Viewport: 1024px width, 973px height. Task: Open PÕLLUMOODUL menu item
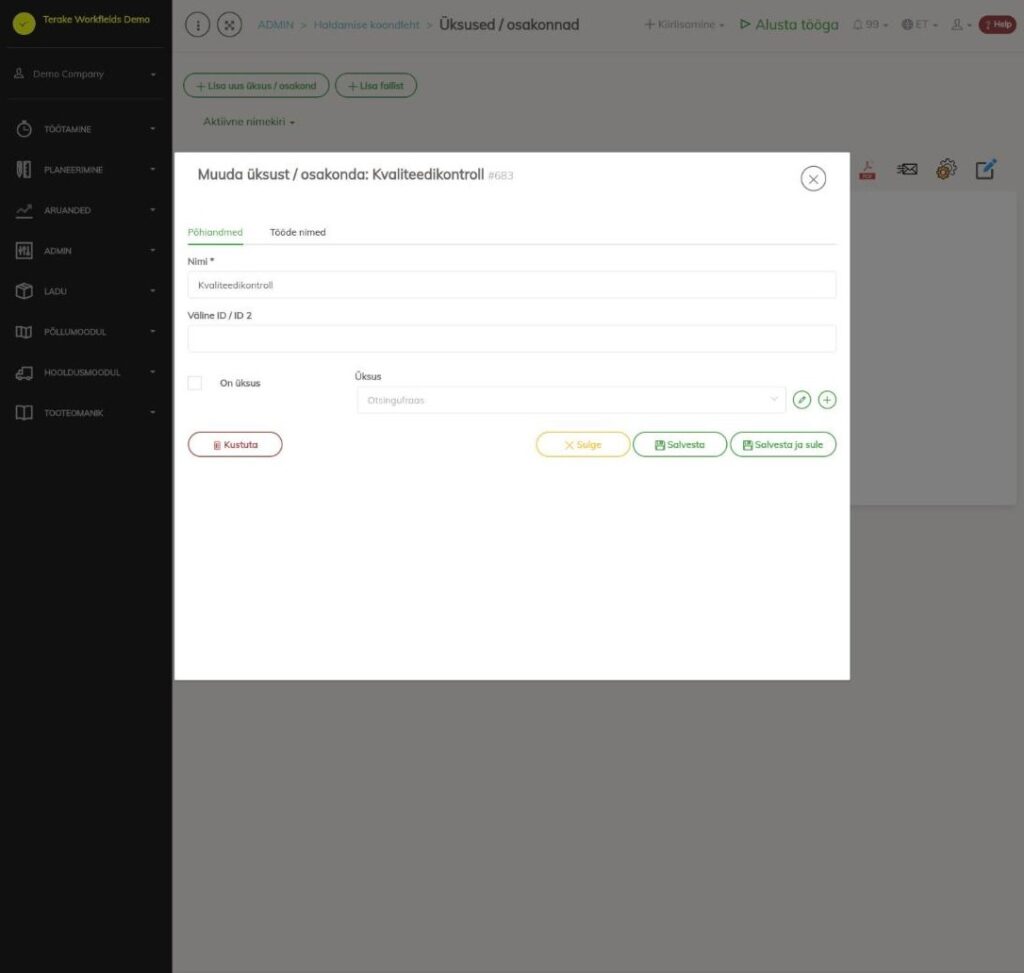[85, 332]
